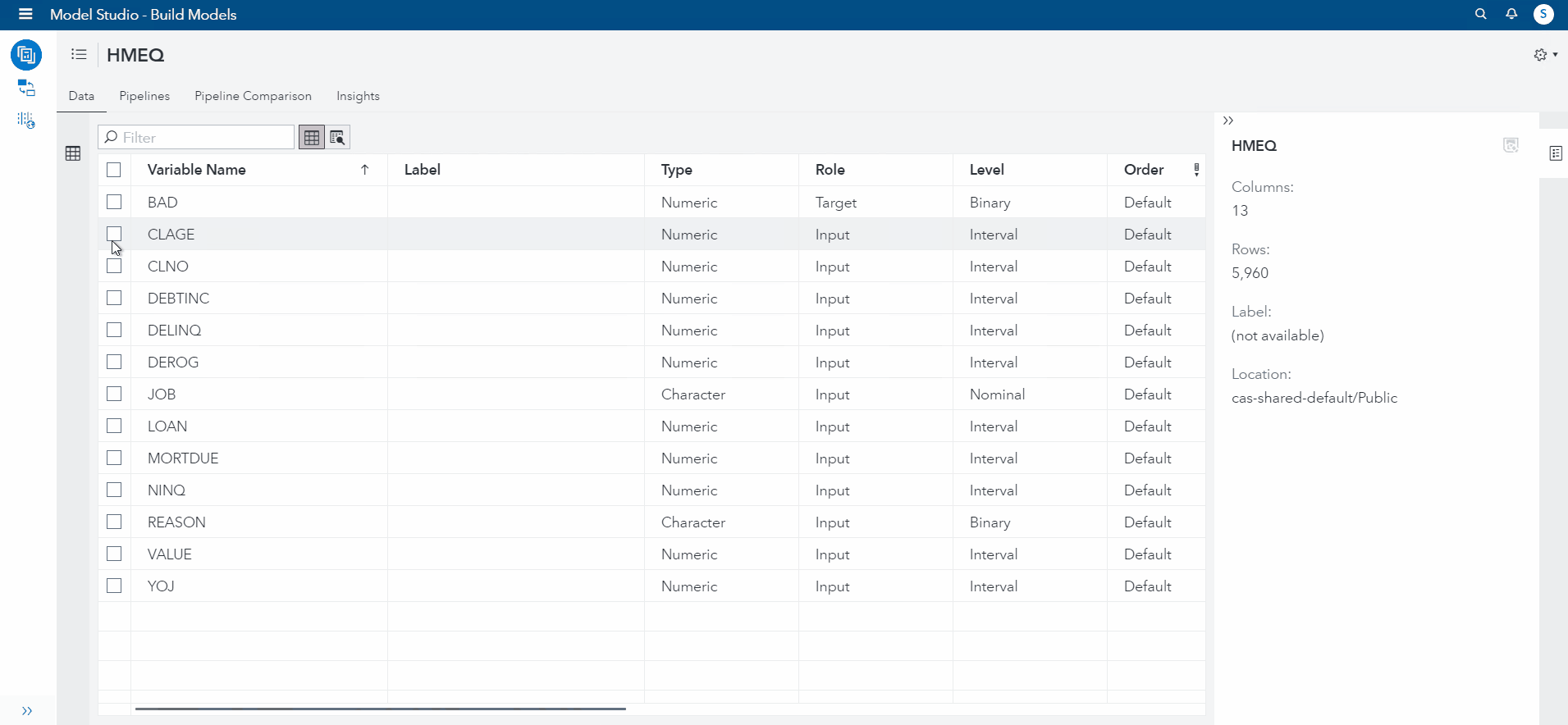This screenshot has height=725, width=1568.
Task: Open the user profile avatar
Action: (x=1543, y=14)
